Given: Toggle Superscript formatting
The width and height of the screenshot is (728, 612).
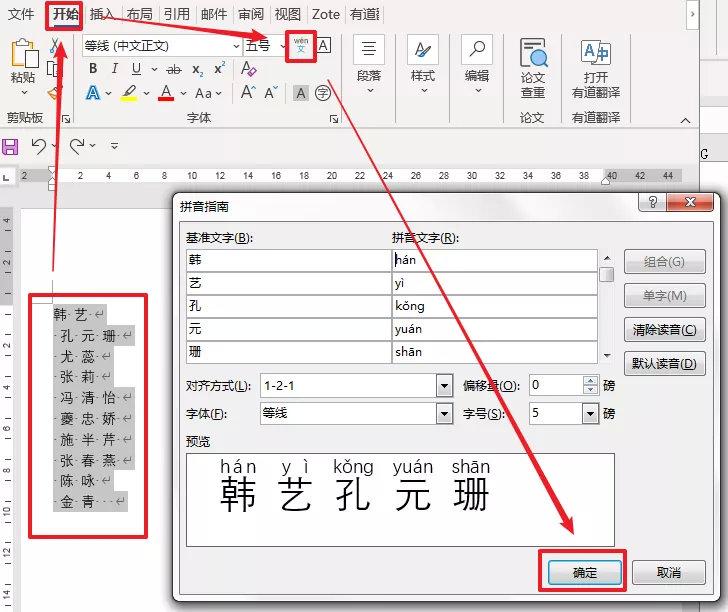Looking at the screenshot, I should (220, 68).
